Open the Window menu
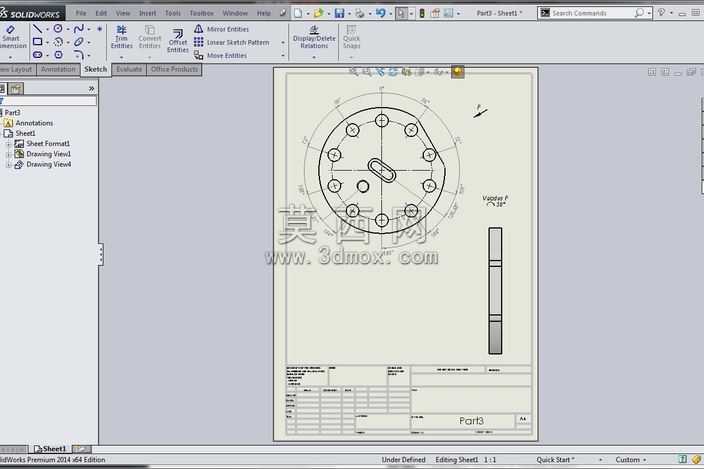Screen dimensions: 704x469 coord(235,13)
